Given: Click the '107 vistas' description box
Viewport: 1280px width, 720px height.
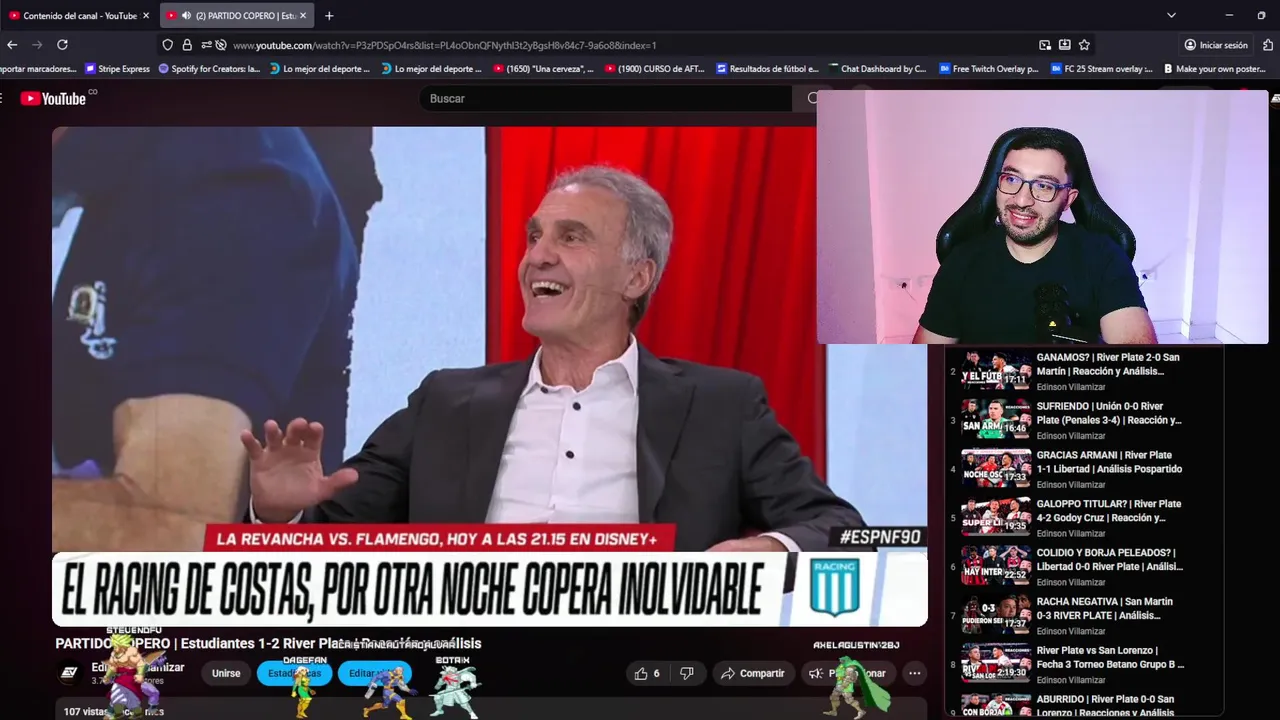Looking at the screenshot, I should (x=490, y=709).
